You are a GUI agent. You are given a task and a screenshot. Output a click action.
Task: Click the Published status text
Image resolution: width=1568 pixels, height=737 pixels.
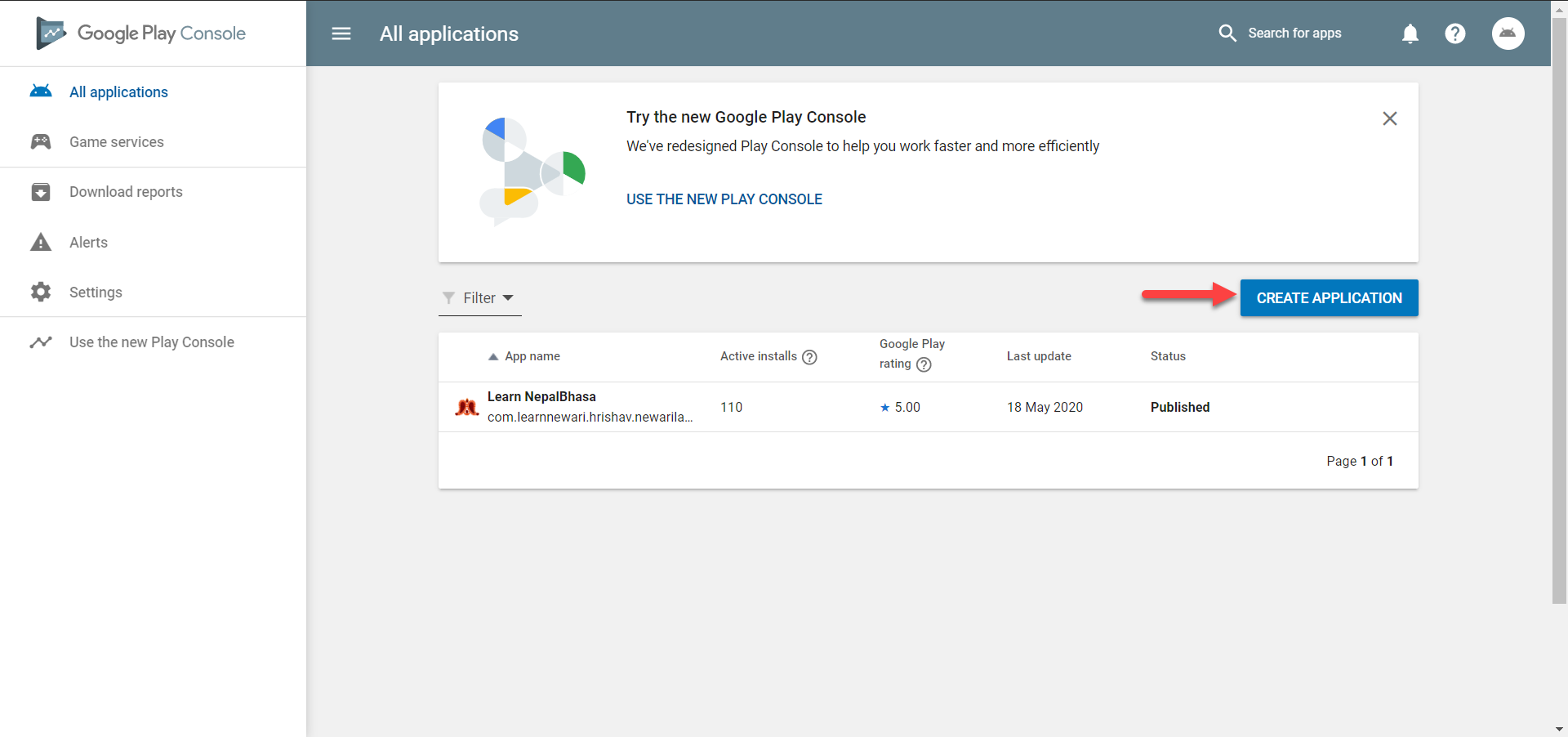[x=1180, y=407]
